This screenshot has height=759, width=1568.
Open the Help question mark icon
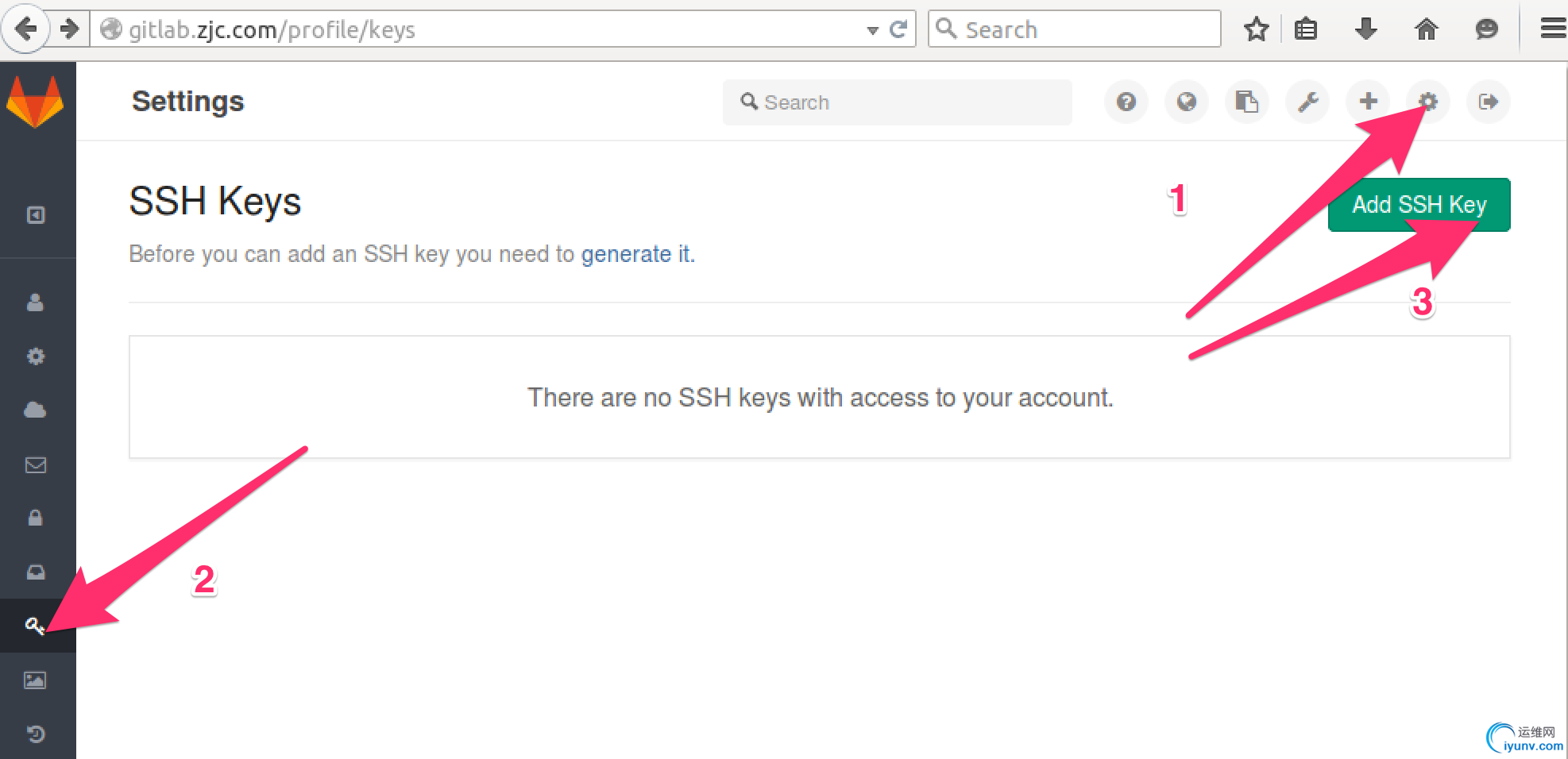[x=1126, y=102]
